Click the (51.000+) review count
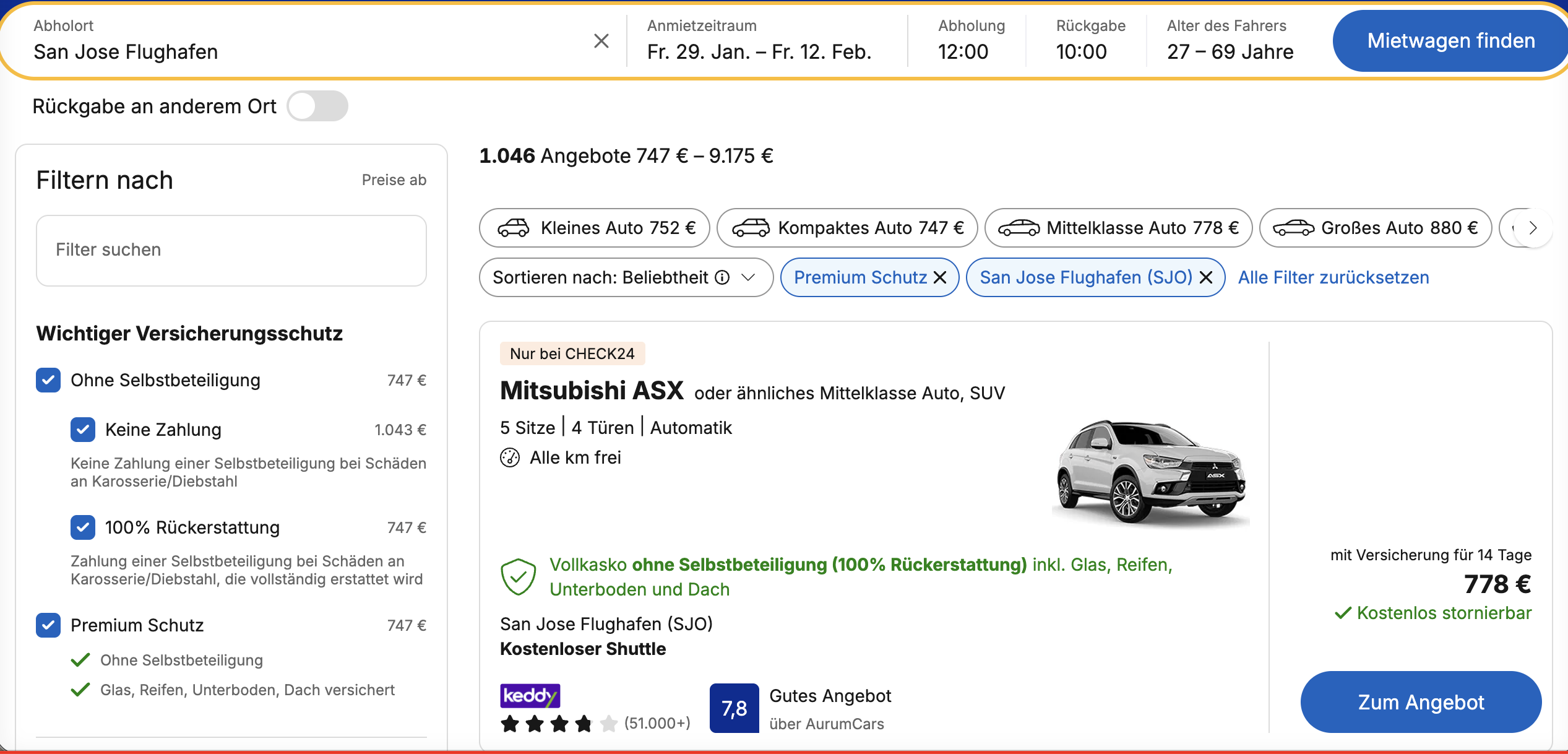Screen dimensions: 1568x754 coord(657,723)
